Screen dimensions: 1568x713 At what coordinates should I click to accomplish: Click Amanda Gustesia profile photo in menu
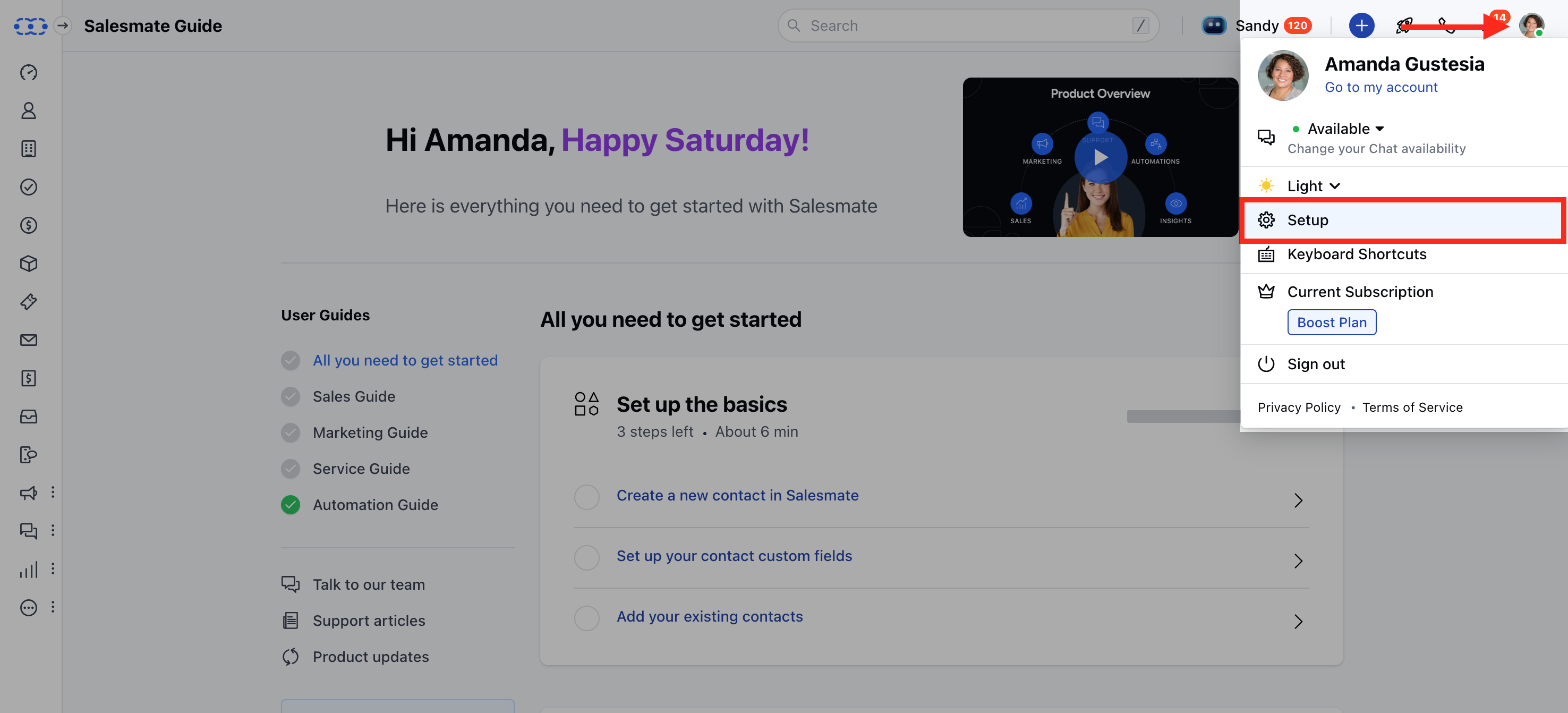click(1283, 75)
